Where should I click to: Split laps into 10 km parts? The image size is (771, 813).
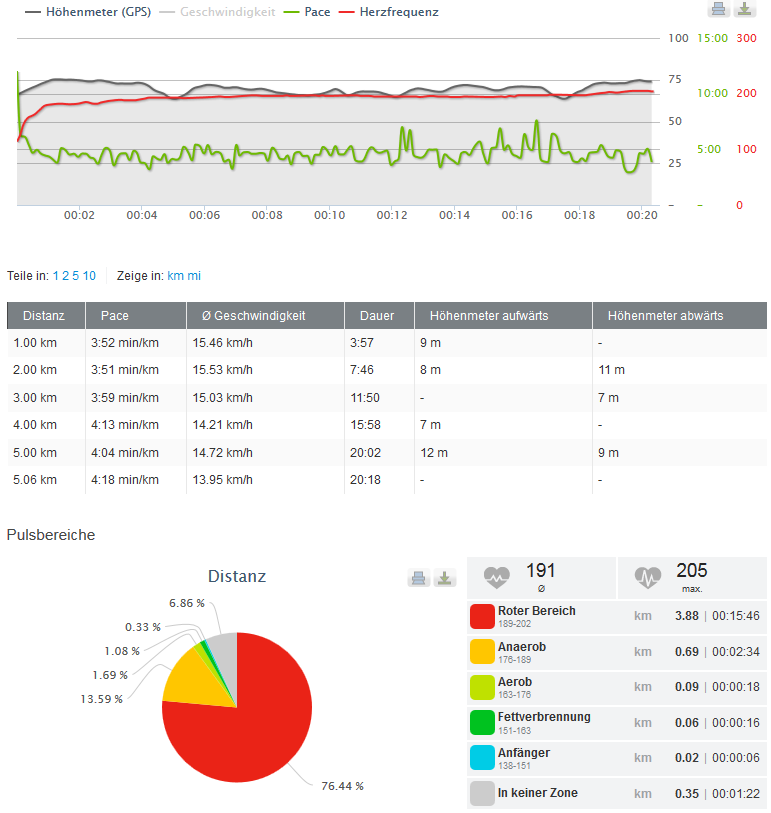coord(90,275)
